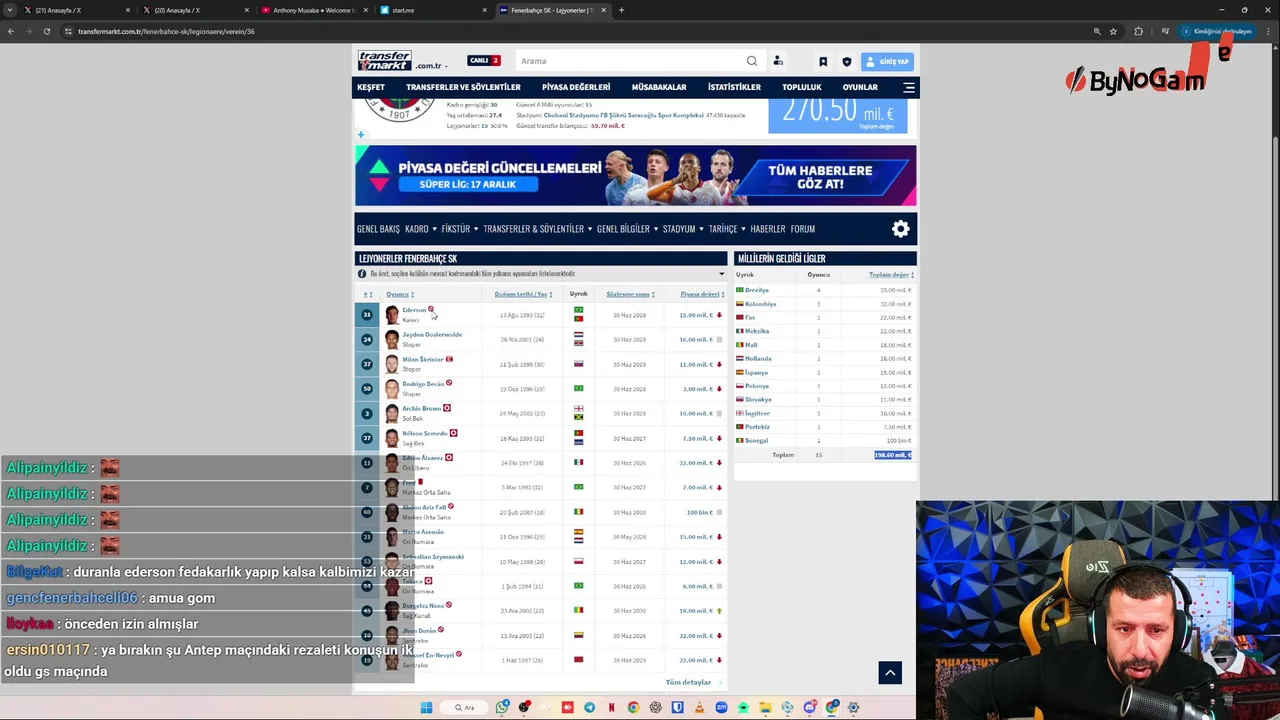Open Bitwarden icon in the taskbar

pos(677,707)
